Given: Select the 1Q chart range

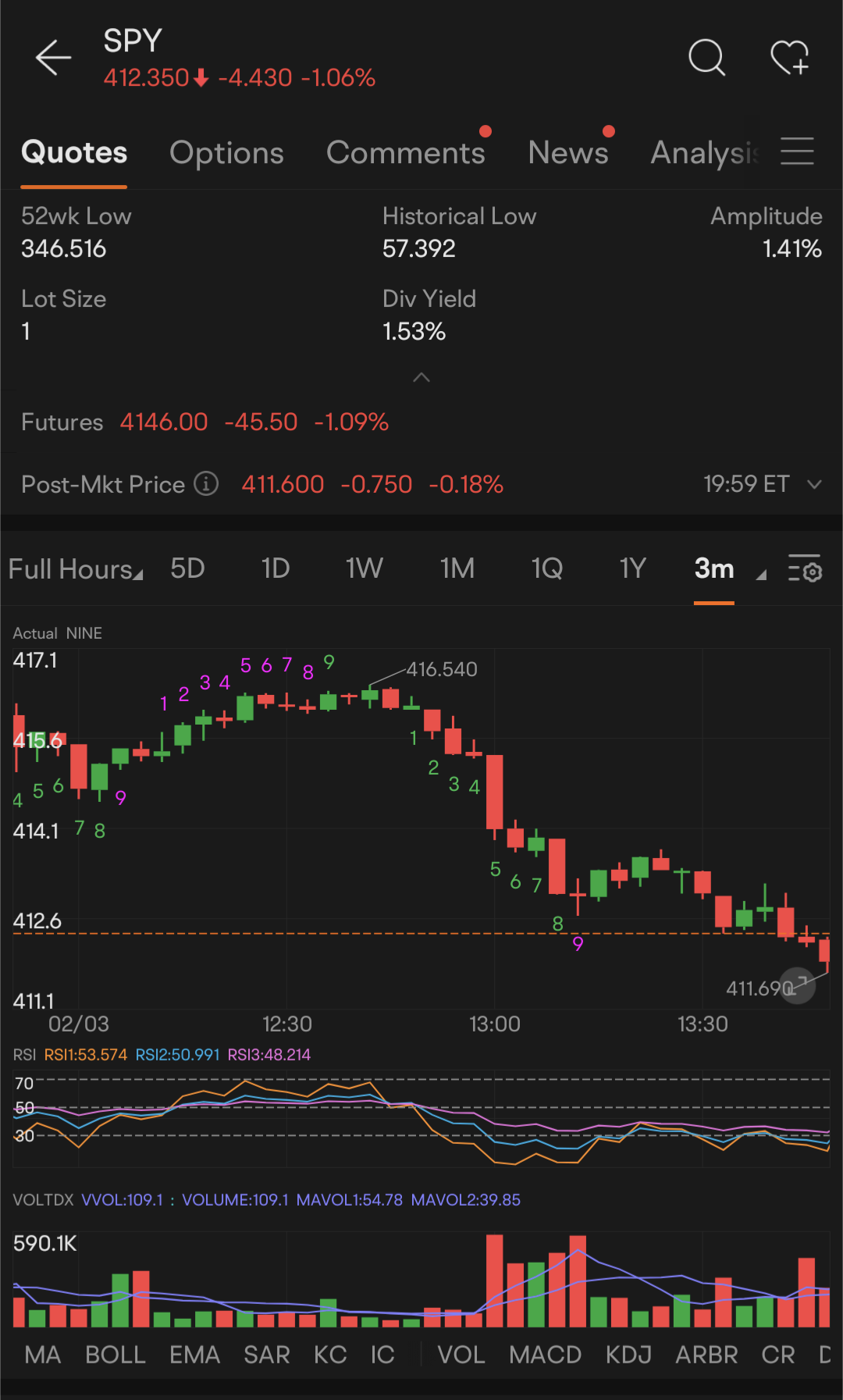Looking at the screenshot, I should click(547, 568).
